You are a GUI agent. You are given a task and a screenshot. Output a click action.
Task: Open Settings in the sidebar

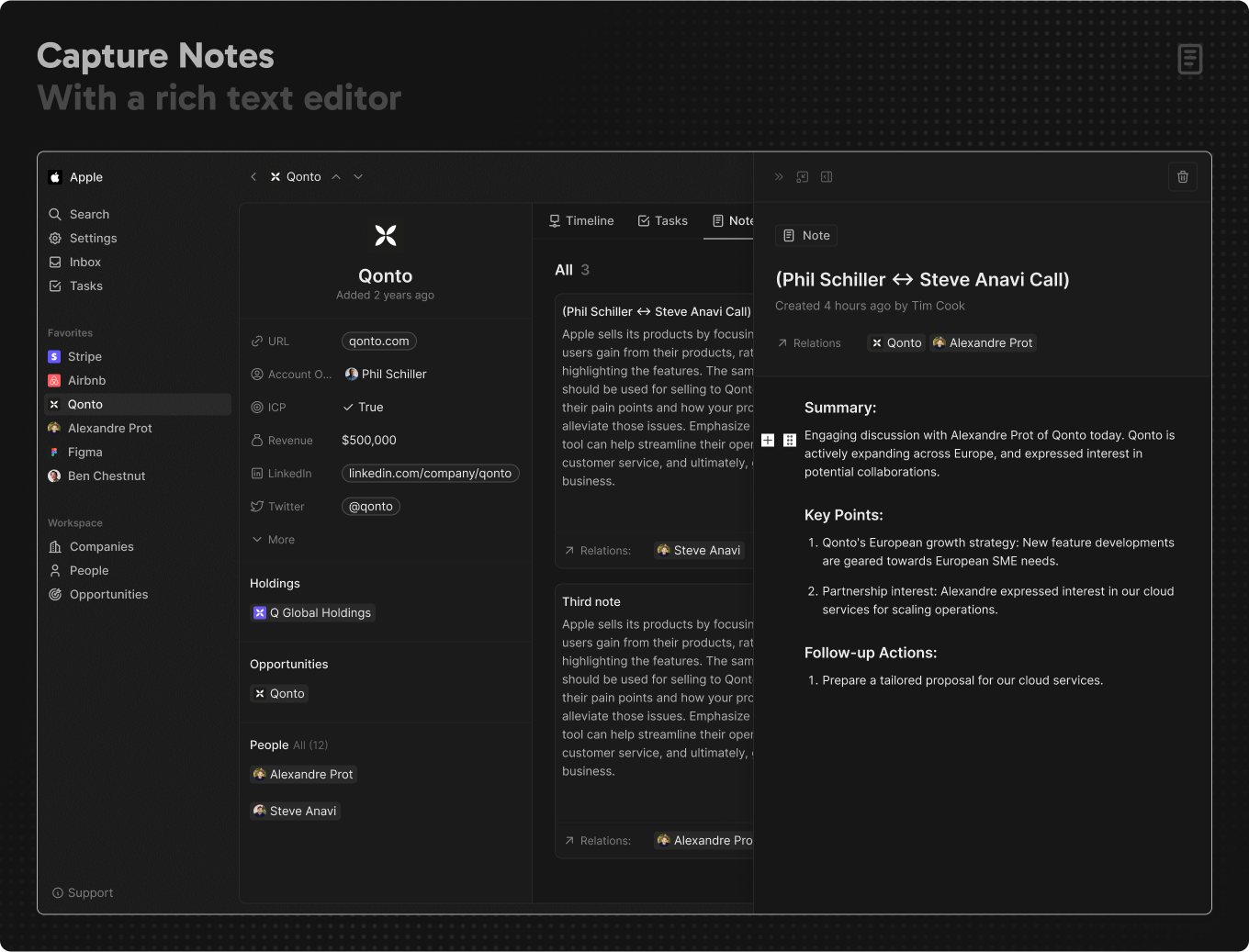pos(93,239)
